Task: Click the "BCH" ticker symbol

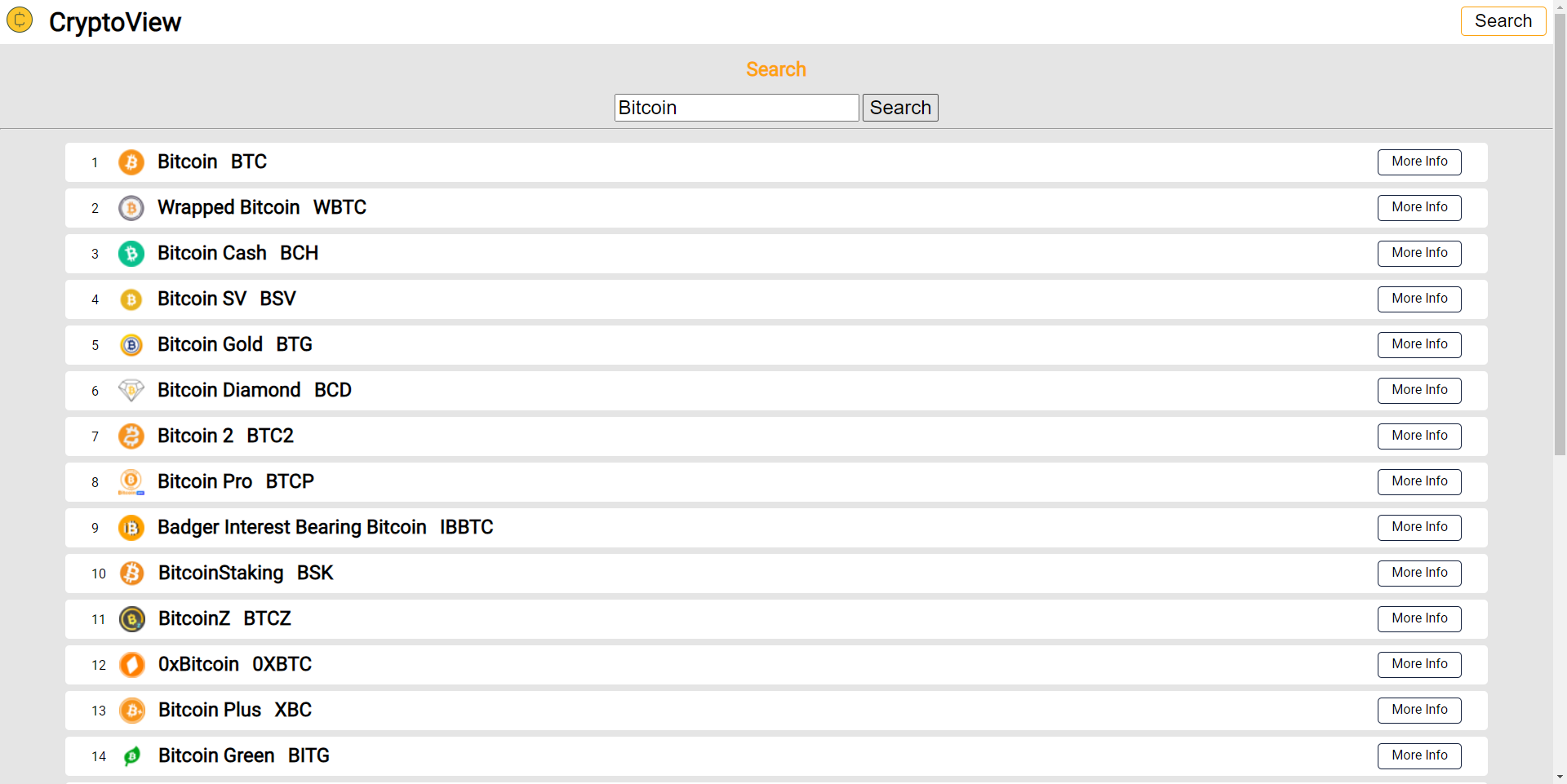Action: 299,253
